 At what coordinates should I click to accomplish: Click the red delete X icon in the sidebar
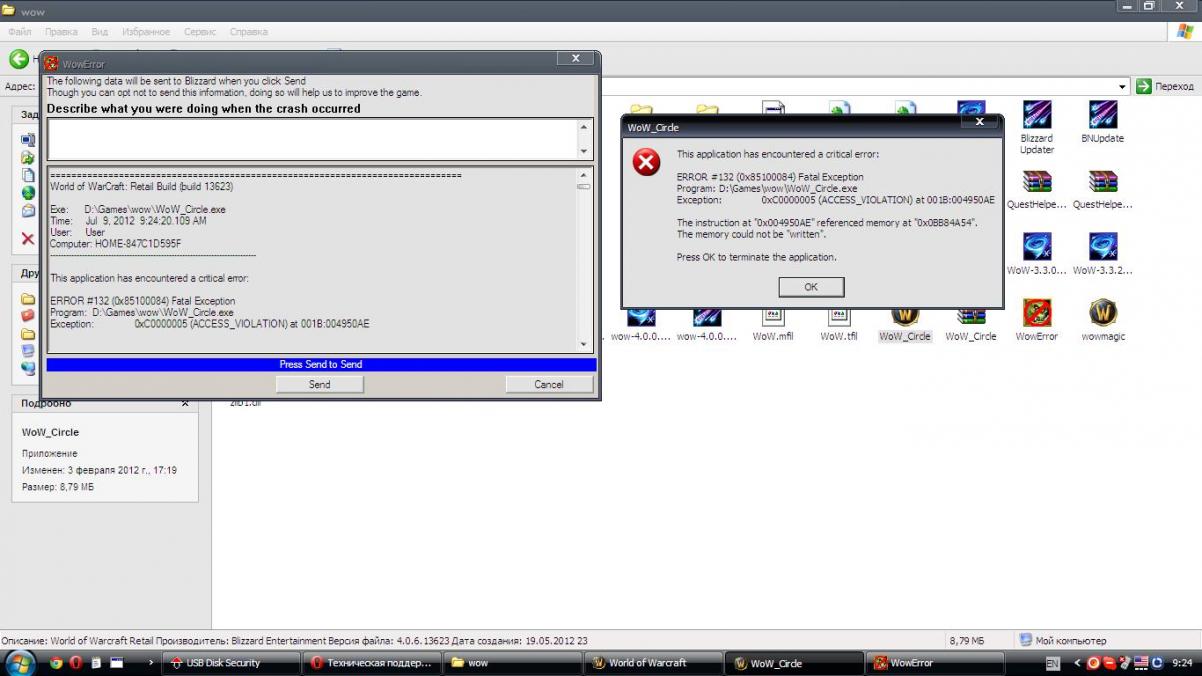tap(28, 239)
